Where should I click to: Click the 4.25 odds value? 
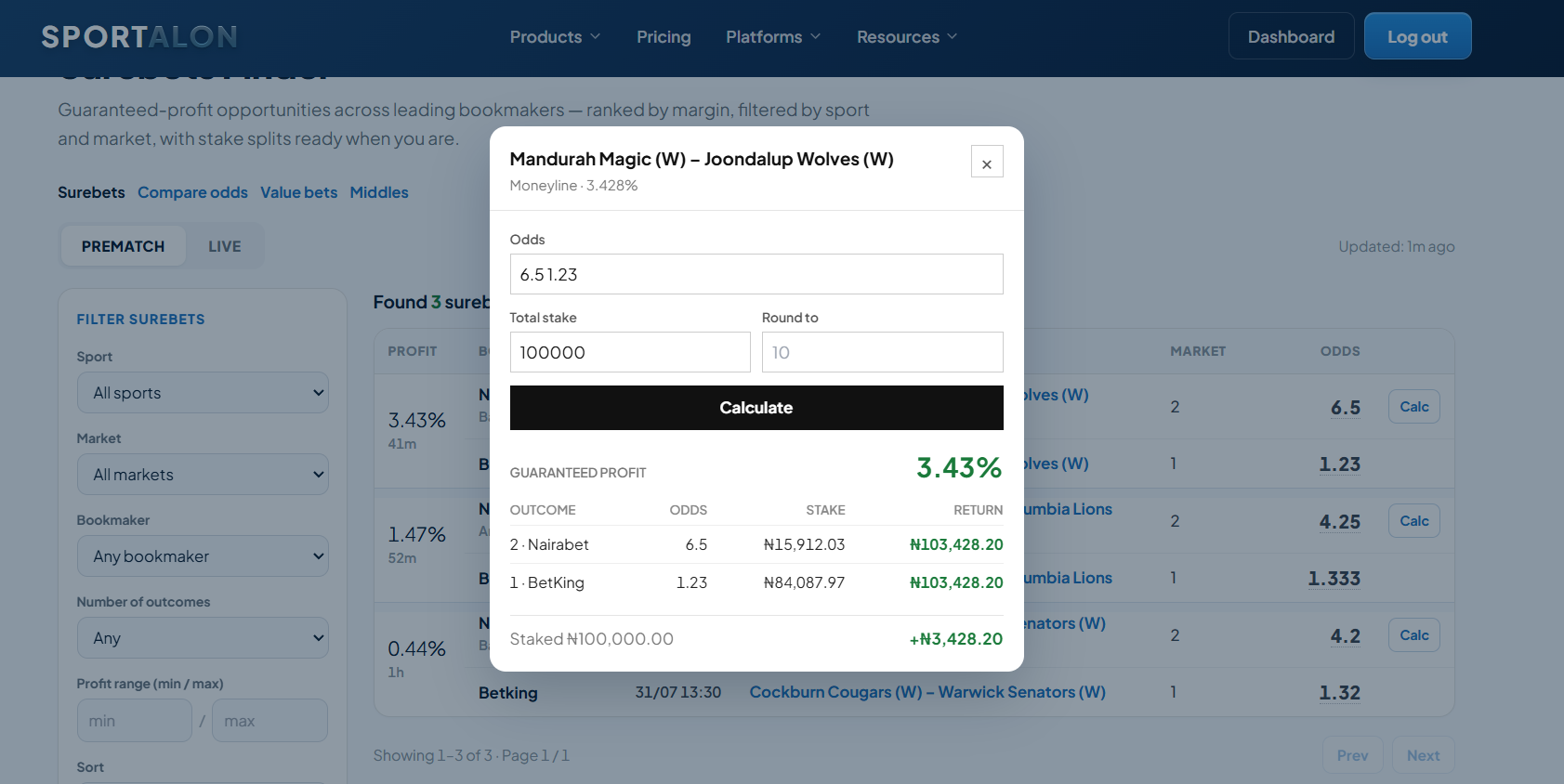pyautogui.click(x=1340, y=522)
